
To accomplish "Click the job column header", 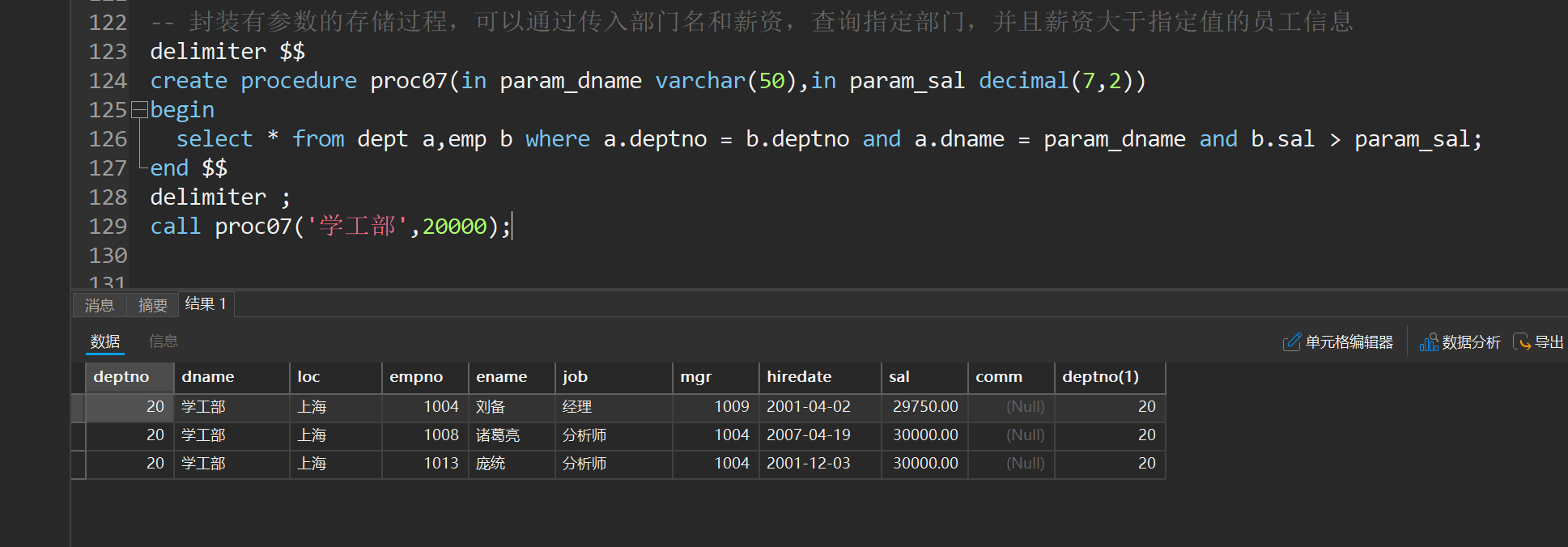I will (x=614, y=377).
